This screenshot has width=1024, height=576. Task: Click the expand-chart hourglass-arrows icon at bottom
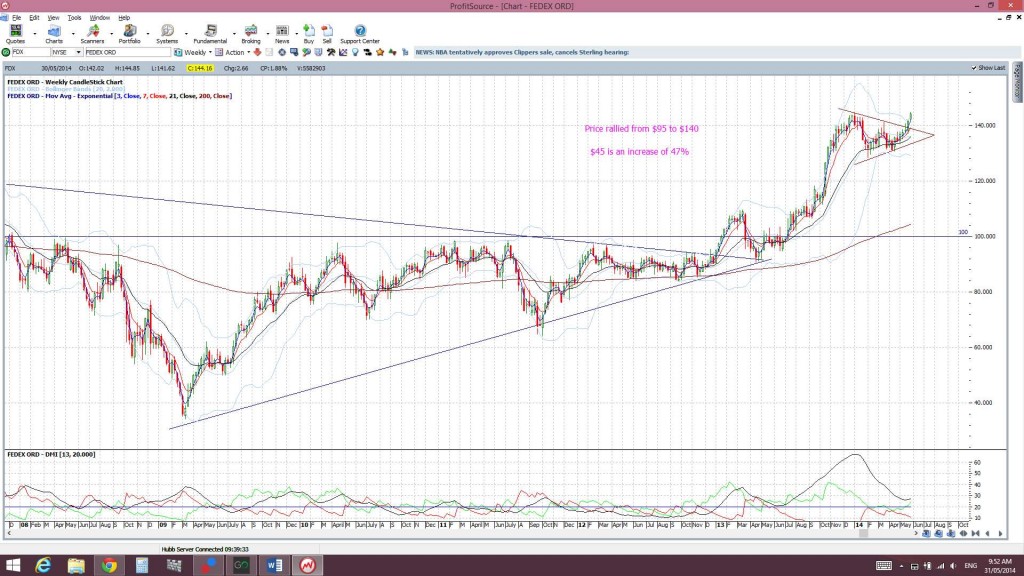point(976,534)
